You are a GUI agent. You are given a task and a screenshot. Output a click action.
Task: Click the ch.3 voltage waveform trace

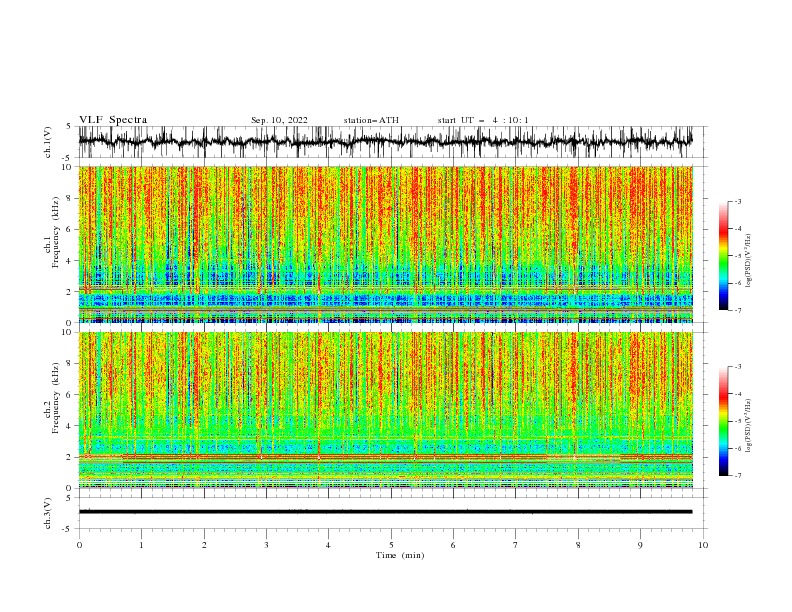coord(386,512)
